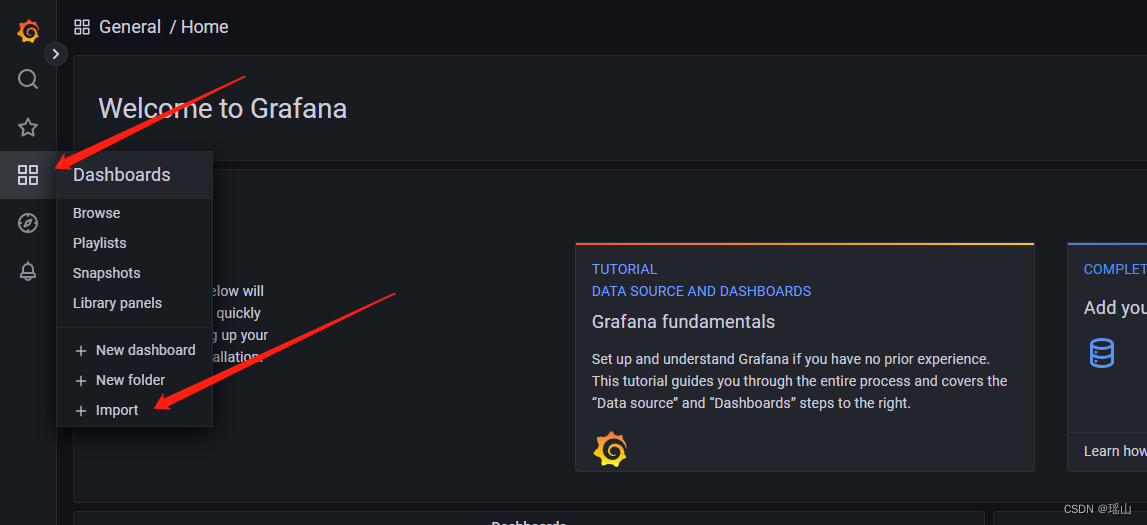Click the Dashboards menu header
Viewport: 1147px width, 525px height.
(x=121, y=175)
